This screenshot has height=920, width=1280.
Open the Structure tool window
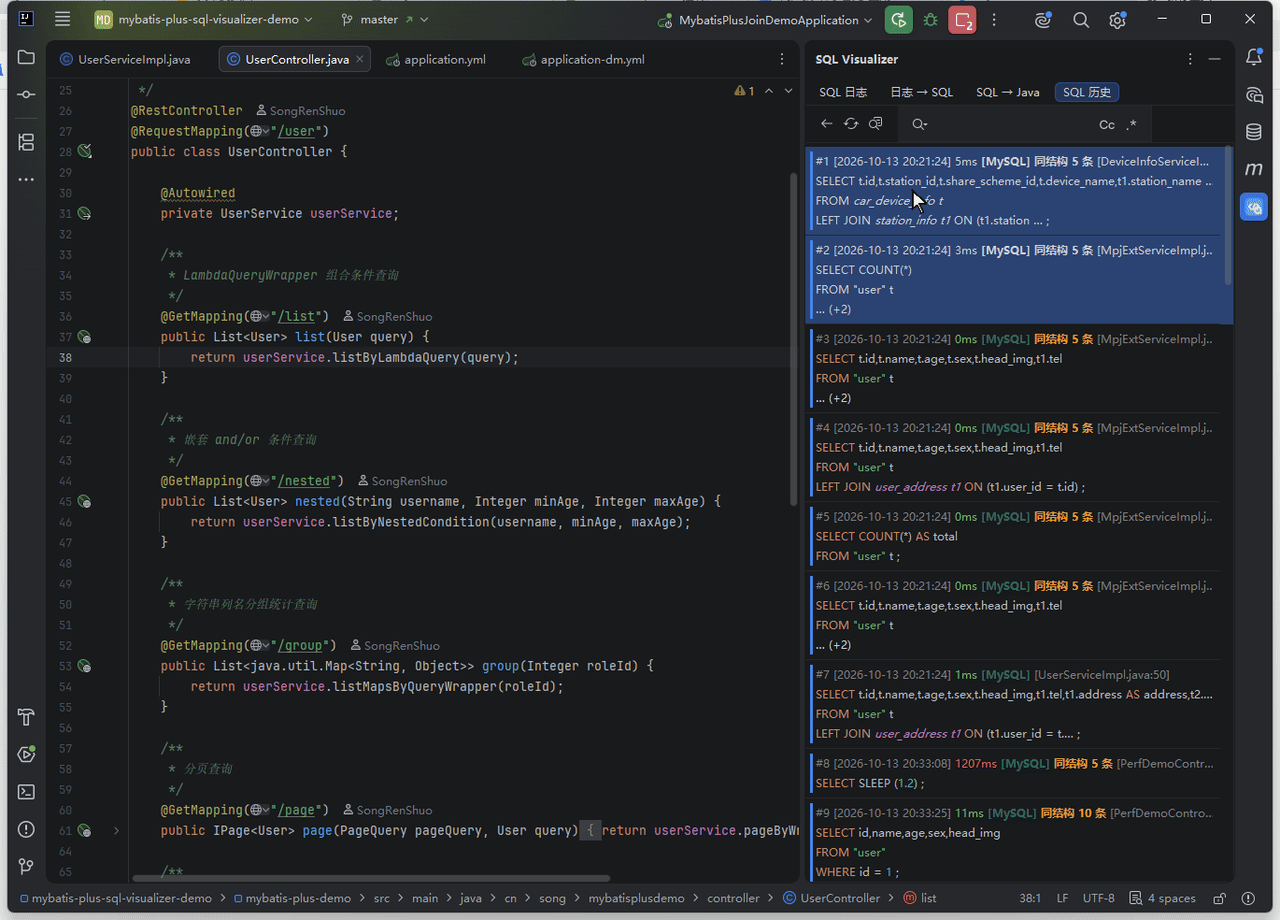(x=26, y=142)
